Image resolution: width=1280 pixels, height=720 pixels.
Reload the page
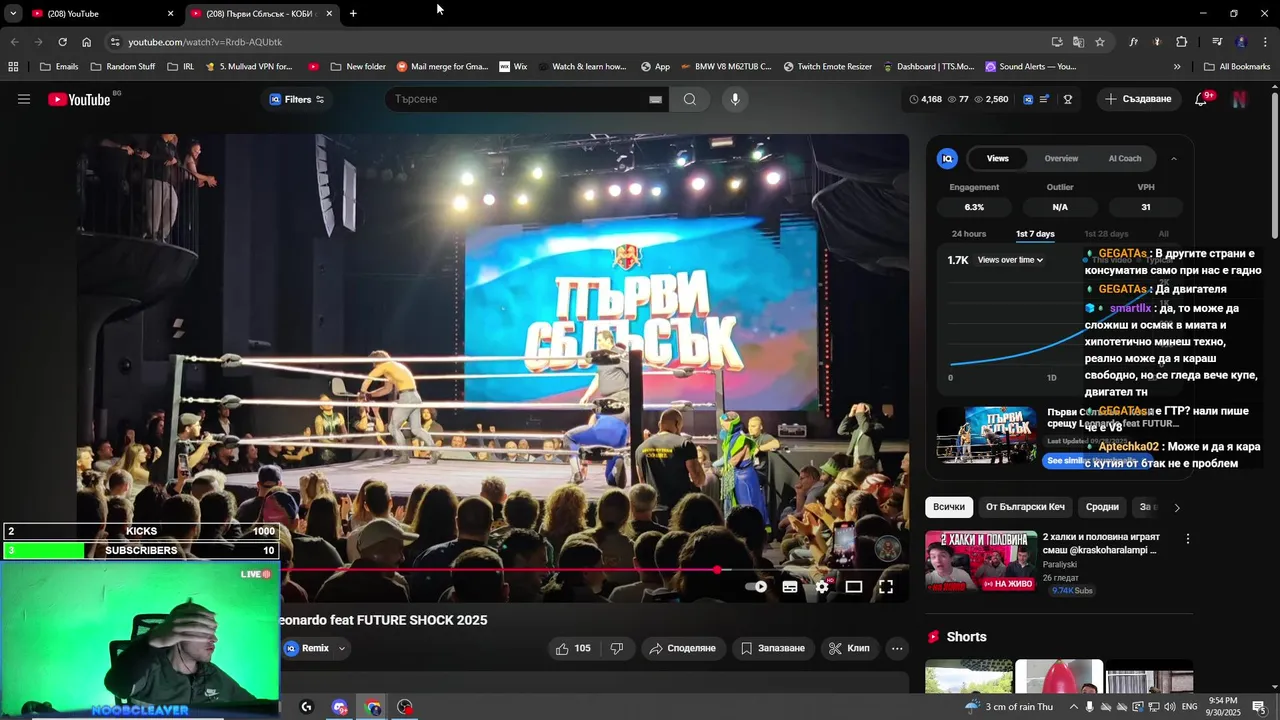tap(62, 42)
